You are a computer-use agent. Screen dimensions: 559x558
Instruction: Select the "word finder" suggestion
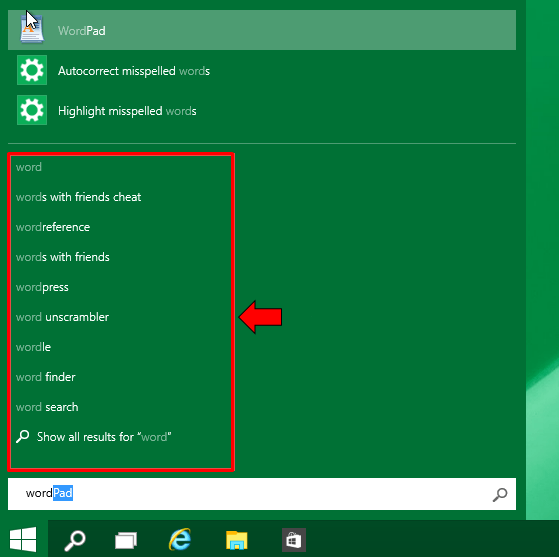tap(46, 377)
